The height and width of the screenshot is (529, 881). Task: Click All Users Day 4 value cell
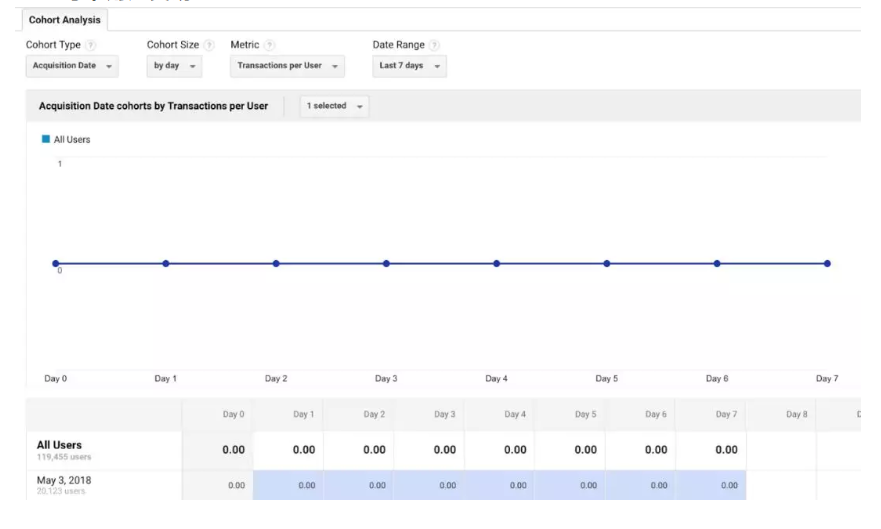click(515, 450)
